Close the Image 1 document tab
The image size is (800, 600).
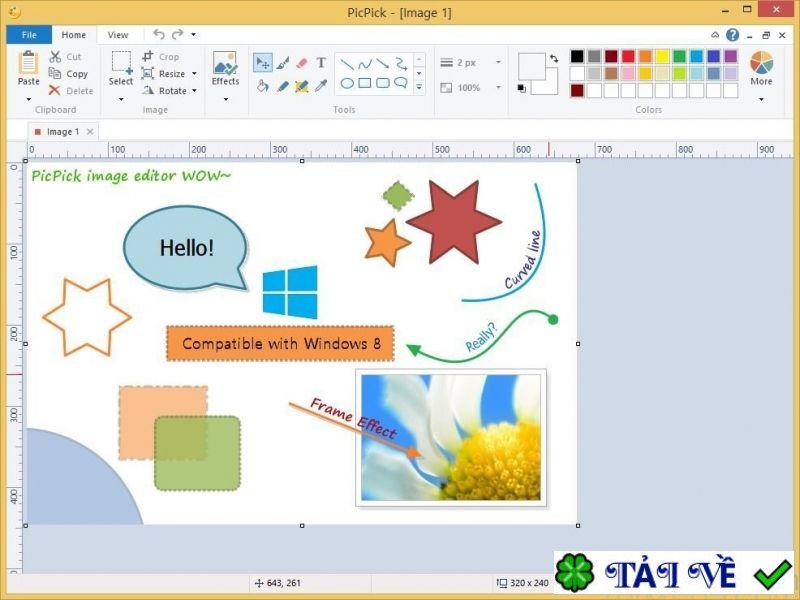click(x=90, y=131)
